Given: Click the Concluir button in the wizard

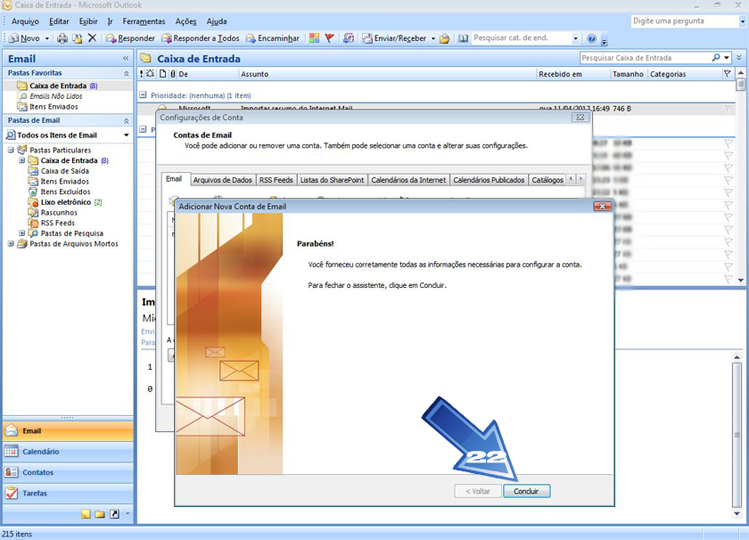Looking at the screenshot, I should [526, 491].
